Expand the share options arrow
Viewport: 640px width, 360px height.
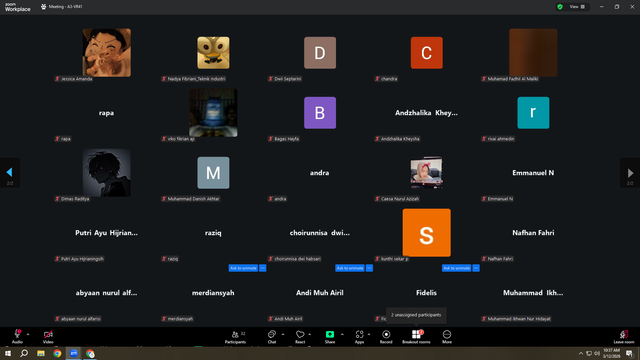click(342, 334)
